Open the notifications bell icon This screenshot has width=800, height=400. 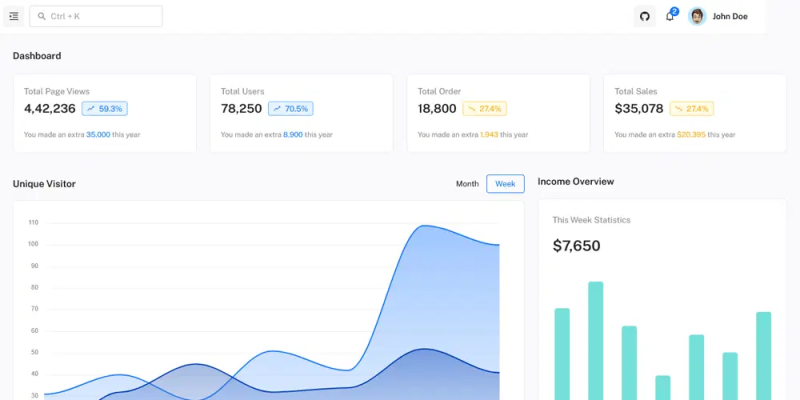click(670, 16)
